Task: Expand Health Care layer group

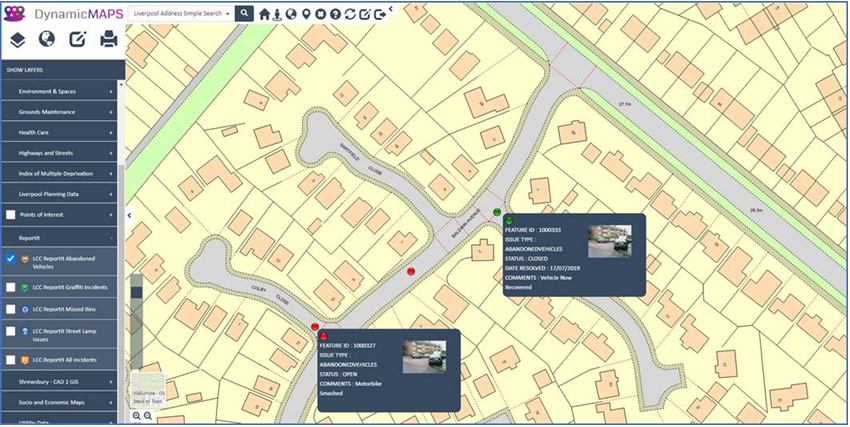Action: (x=59, y=133)
